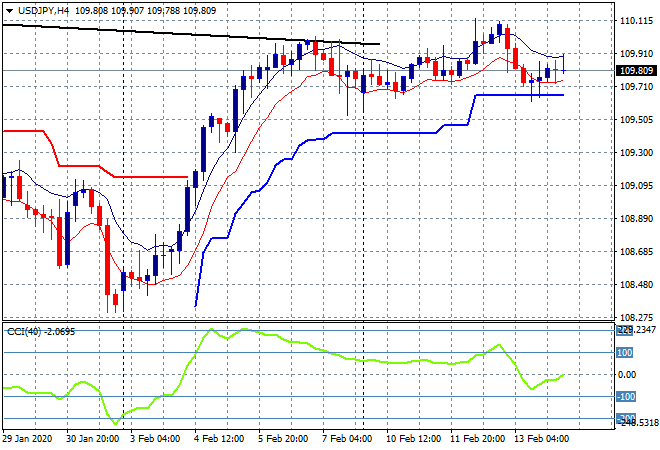660x450 pixels.
Task: Click the 108.275 price axis label
Action: [636, 317]
